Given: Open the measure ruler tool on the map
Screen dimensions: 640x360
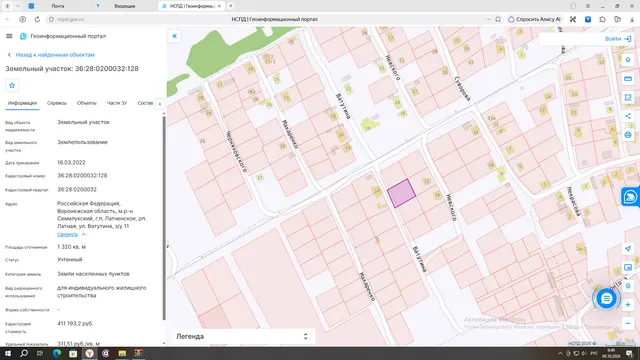Looking at the screenshot, I should coord(628,79).
